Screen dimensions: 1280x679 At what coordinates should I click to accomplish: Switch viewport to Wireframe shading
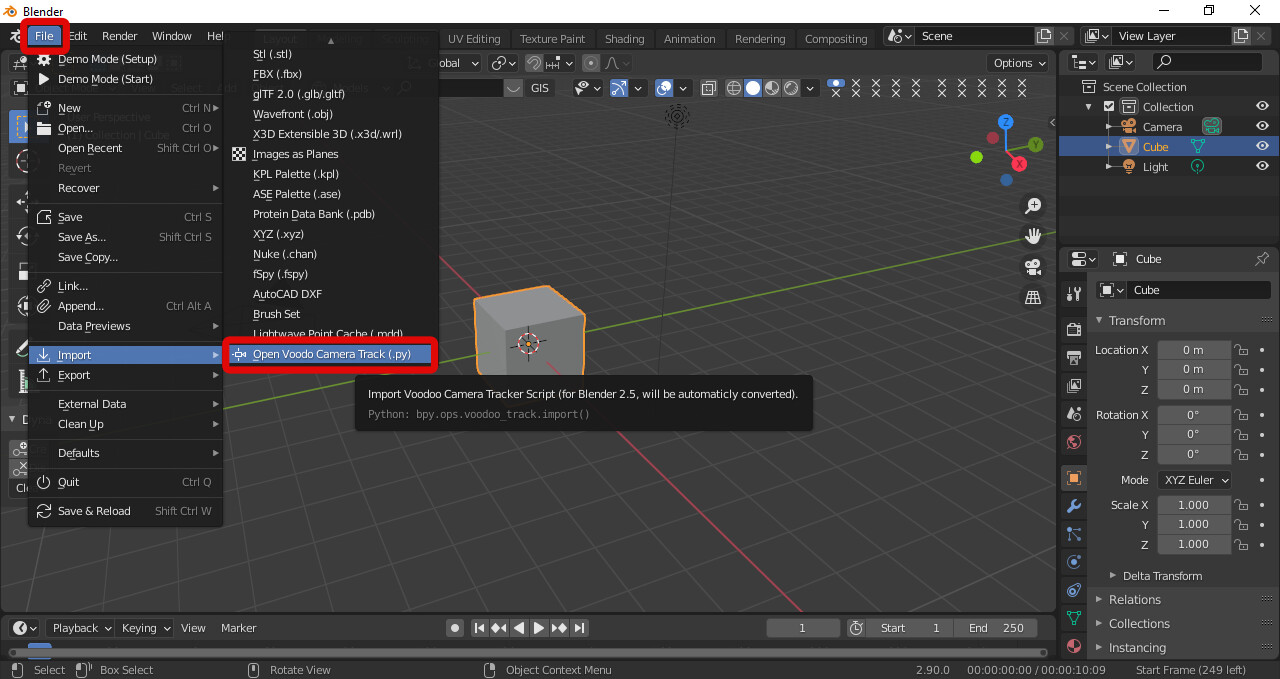[734, 88]
